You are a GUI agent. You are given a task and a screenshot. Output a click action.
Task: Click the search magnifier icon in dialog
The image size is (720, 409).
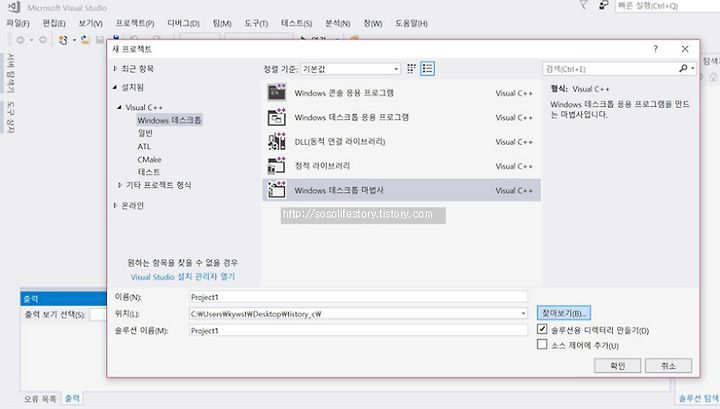click(683, 68)
